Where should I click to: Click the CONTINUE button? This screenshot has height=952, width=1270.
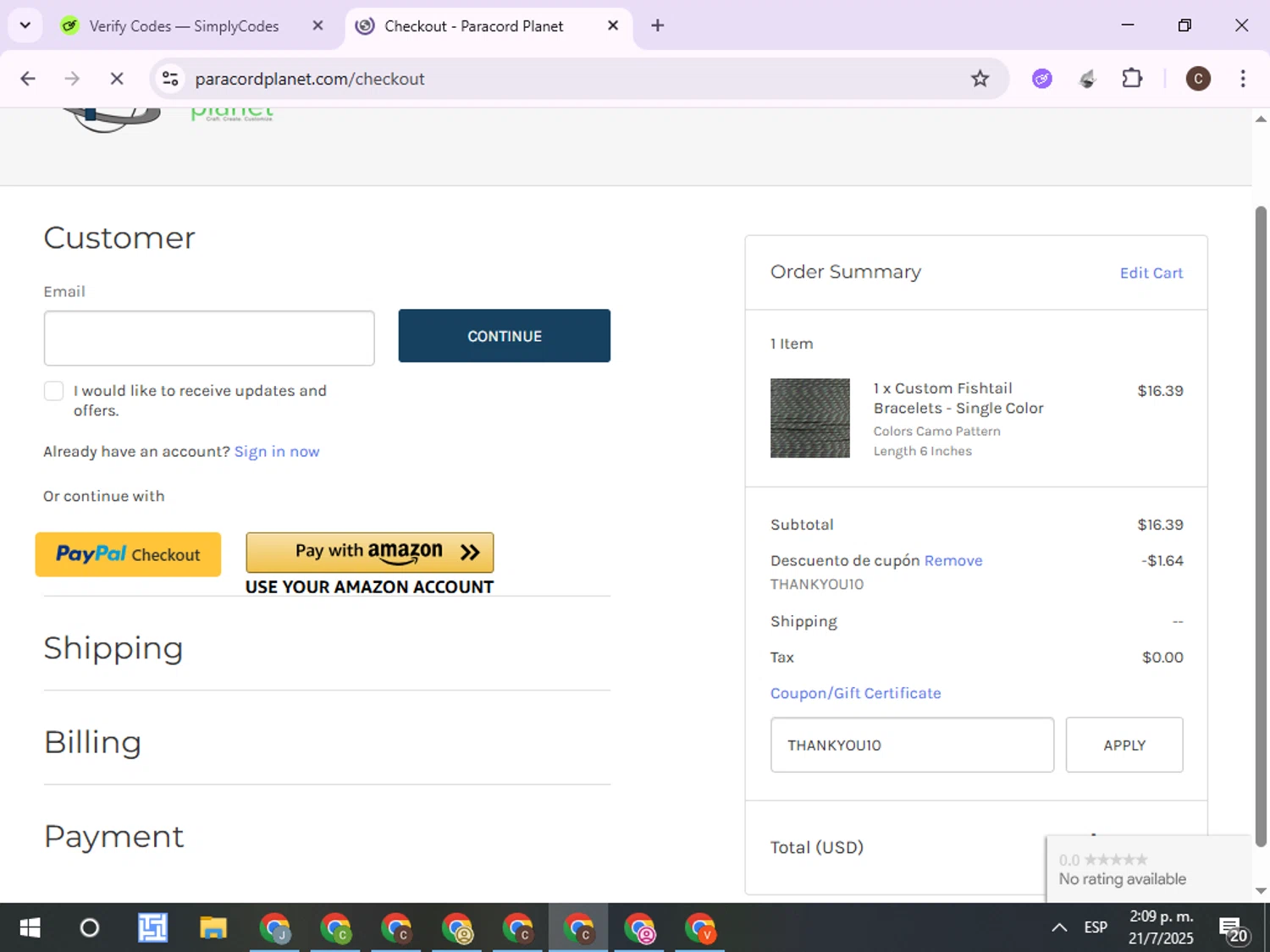tap(505, 336)
